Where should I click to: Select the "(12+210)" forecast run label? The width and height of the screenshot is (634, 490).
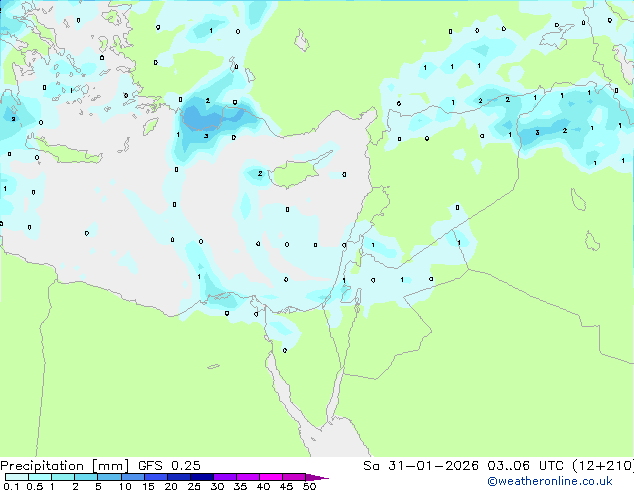603,466
